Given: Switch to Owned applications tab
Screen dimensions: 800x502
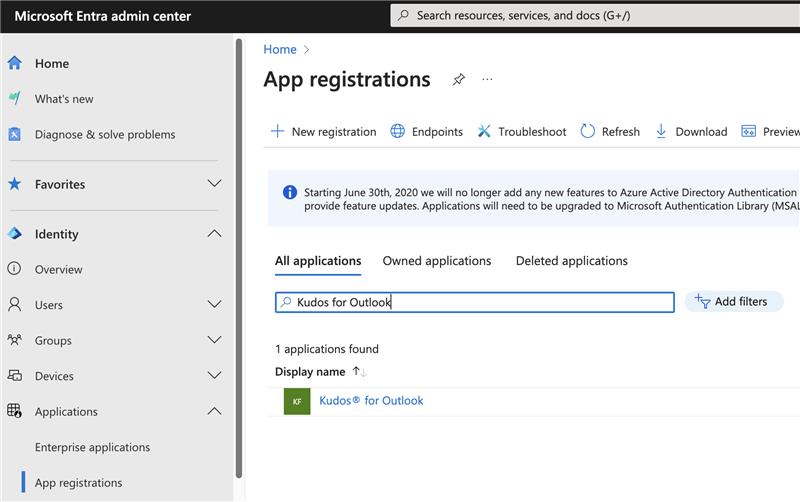Looking at the screenshot, I should click(437, 261).
